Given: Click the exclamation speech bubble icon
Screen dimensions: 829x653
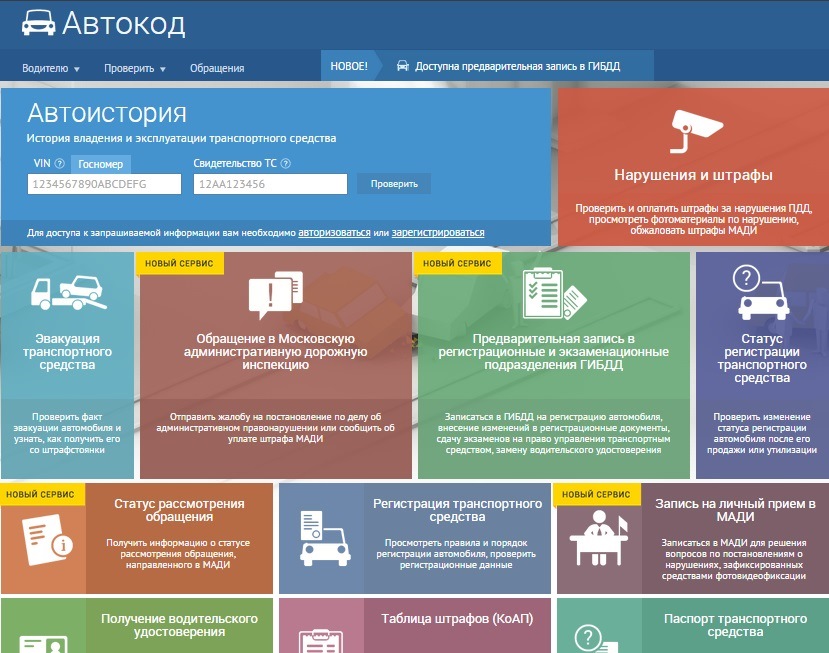Looking at the screenshot, I should pos(275,295).
